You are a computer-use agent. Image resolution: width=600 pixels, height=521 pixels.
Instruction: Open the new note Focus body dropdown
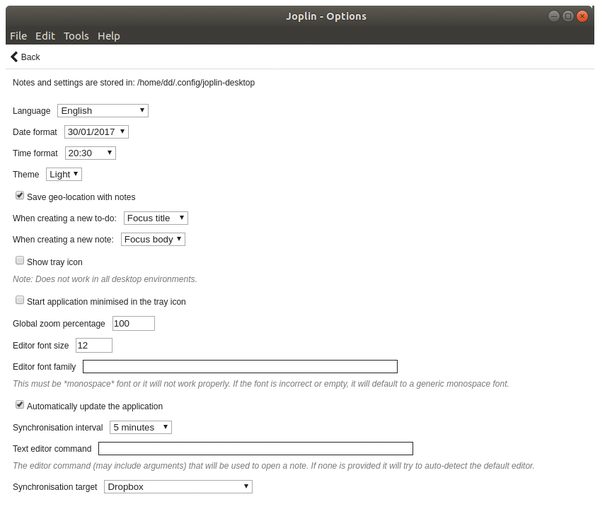[153, 239]
